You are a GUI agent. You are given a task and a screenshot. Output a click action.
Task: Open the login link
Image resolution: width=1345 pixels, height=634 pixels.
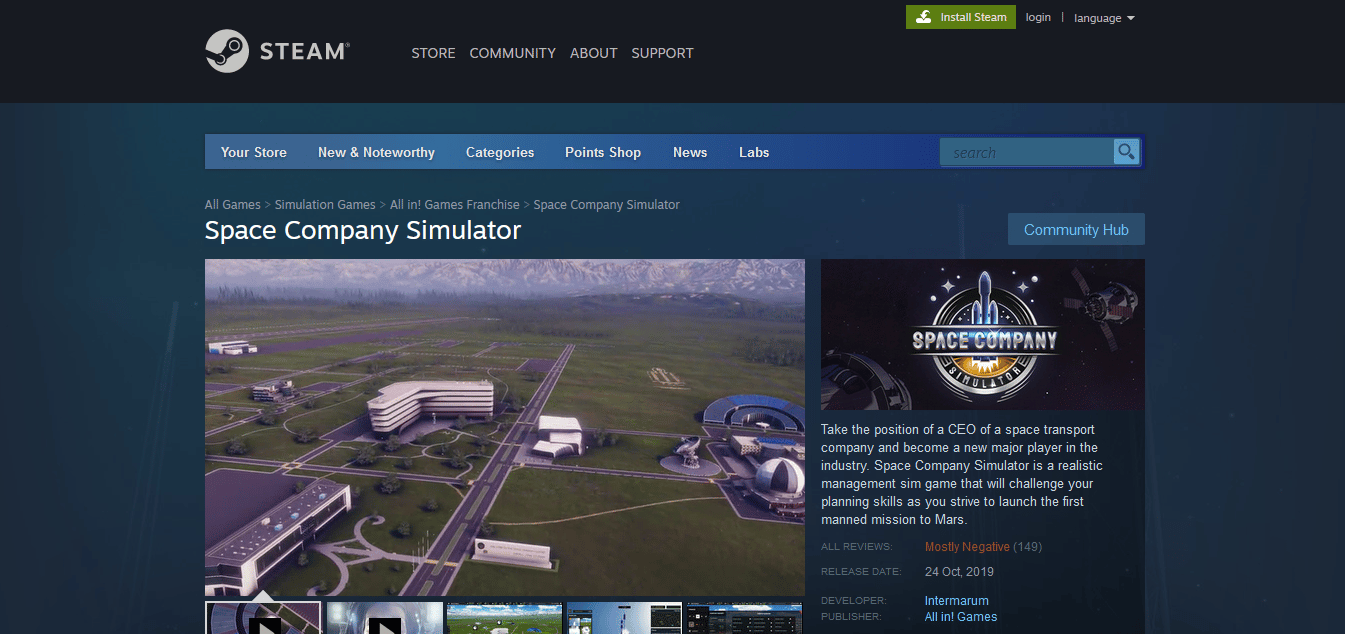1038,17
